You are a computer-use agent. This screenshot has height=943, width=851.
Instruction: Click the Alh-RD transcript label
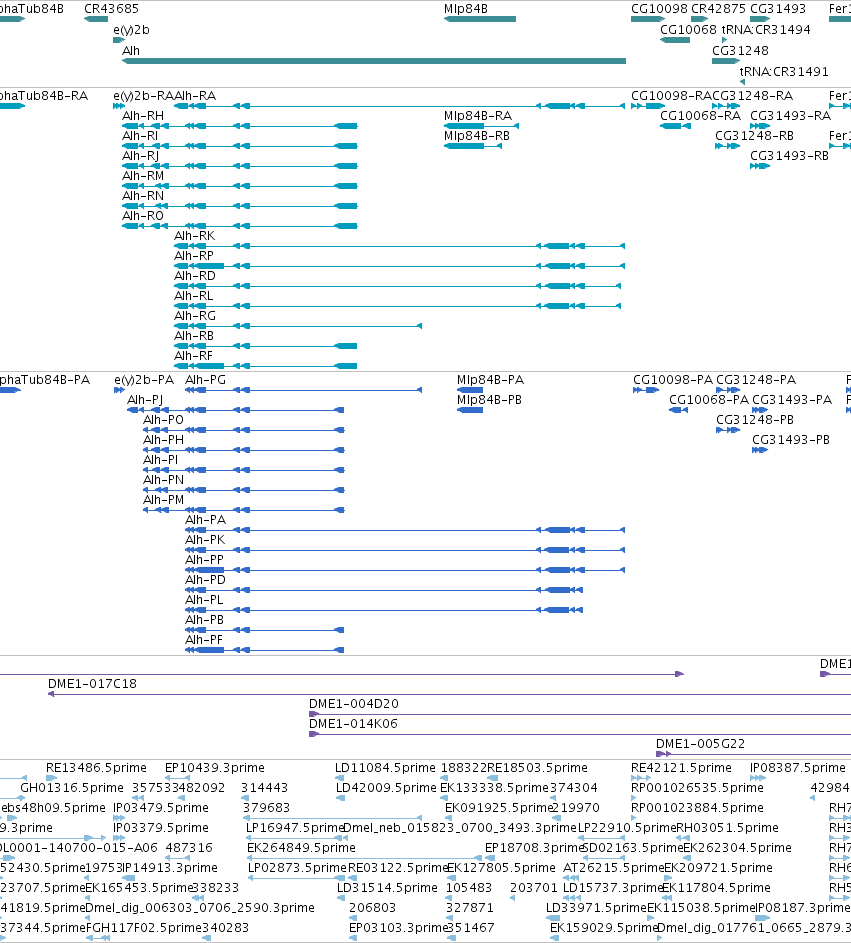point(195,275)
